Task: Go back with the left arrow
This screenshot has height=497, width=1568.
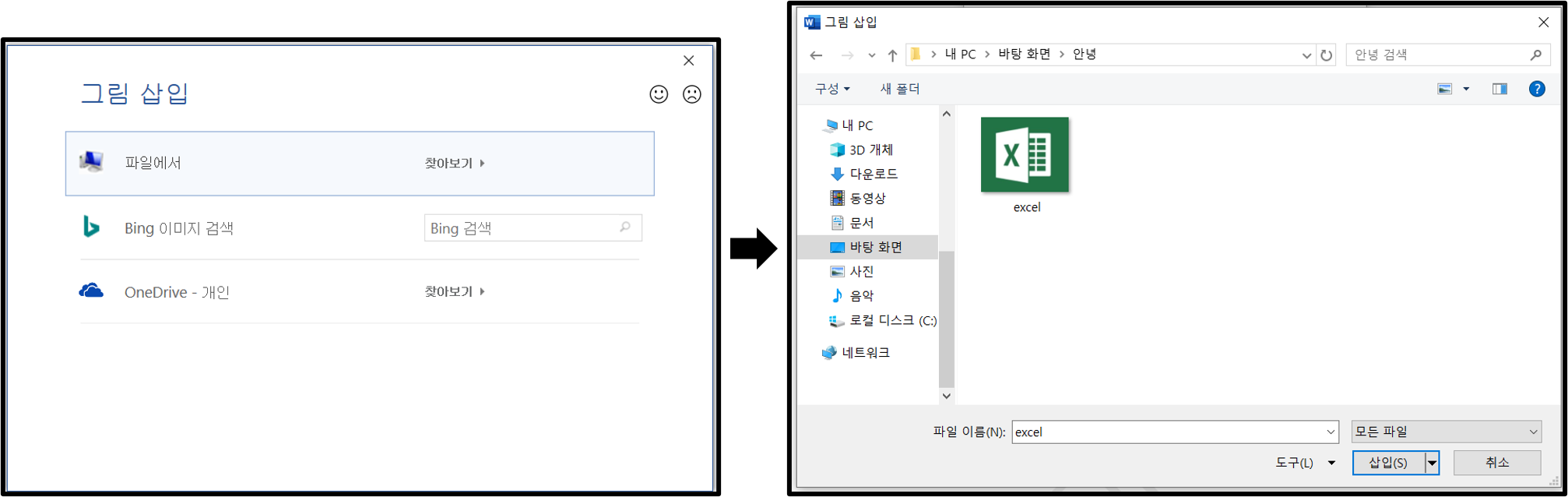Action: (x=816, y=55)
